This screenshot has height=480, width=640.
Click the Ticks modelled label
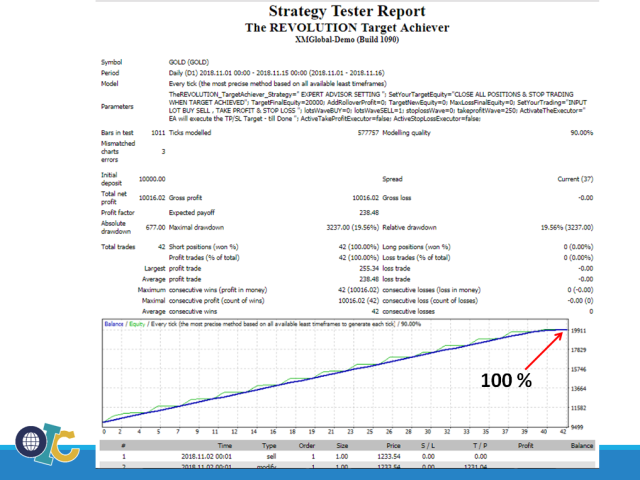190,133
